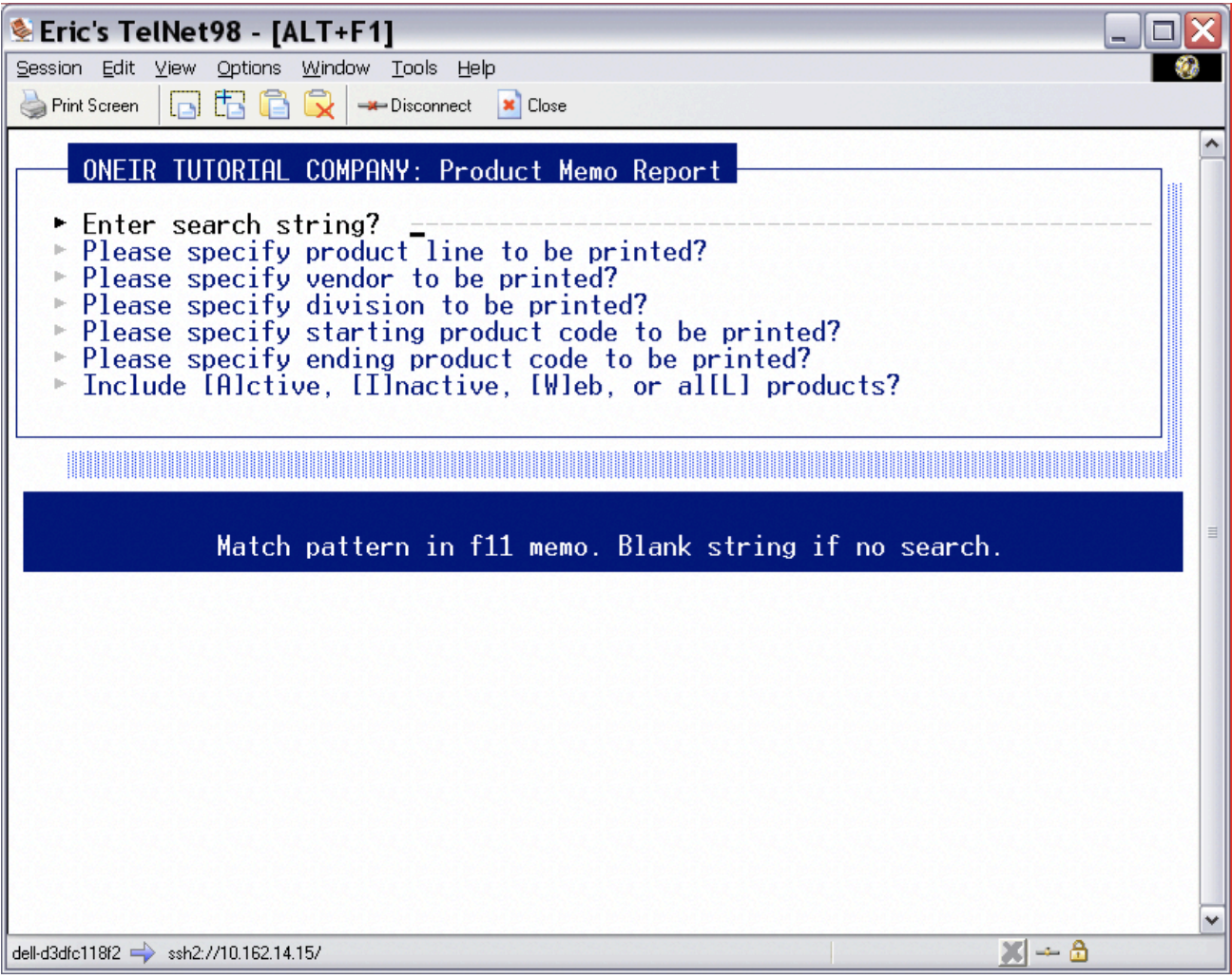Click the paste clipboard toolbar icon
The width and height of the screenshot is (1232, 979).
point(275,106)
